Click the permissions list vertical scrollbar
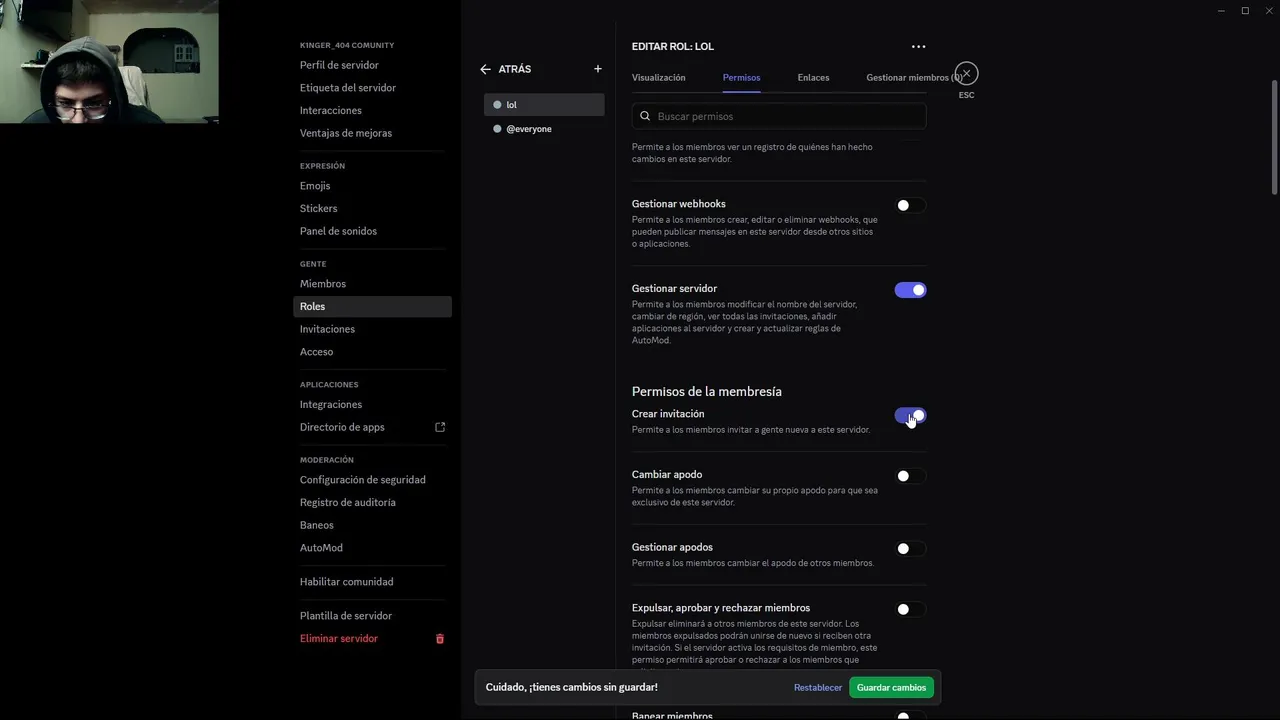1280x720 pixels. (x=1273, y=135)
